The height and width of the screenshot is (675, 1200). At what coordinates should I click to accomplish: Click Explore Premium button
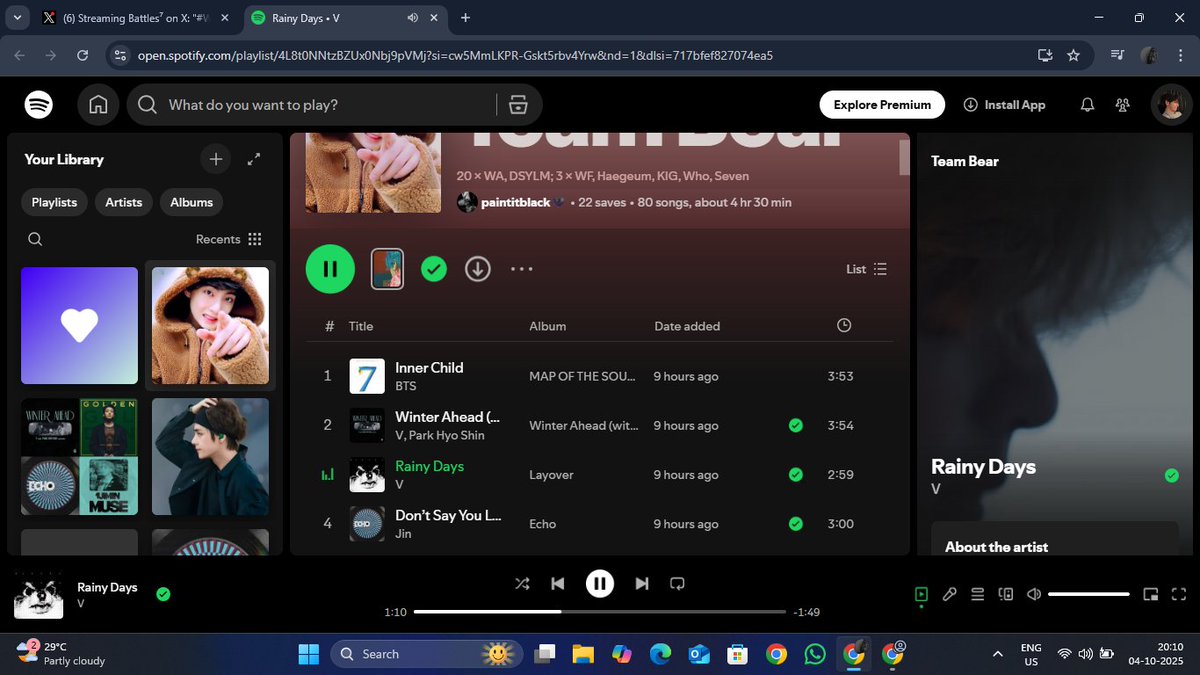coord(882,104)
